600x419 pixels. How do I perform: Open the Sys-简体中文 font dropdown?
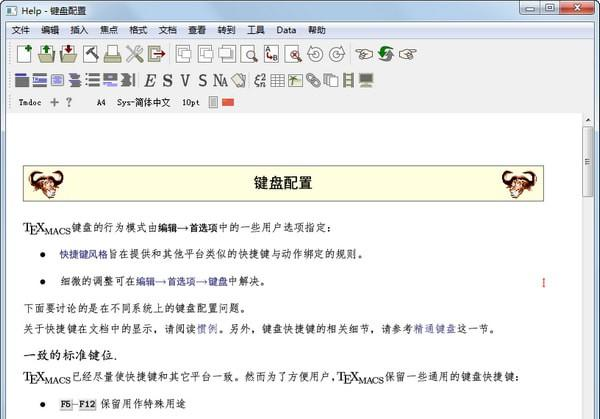143,103
